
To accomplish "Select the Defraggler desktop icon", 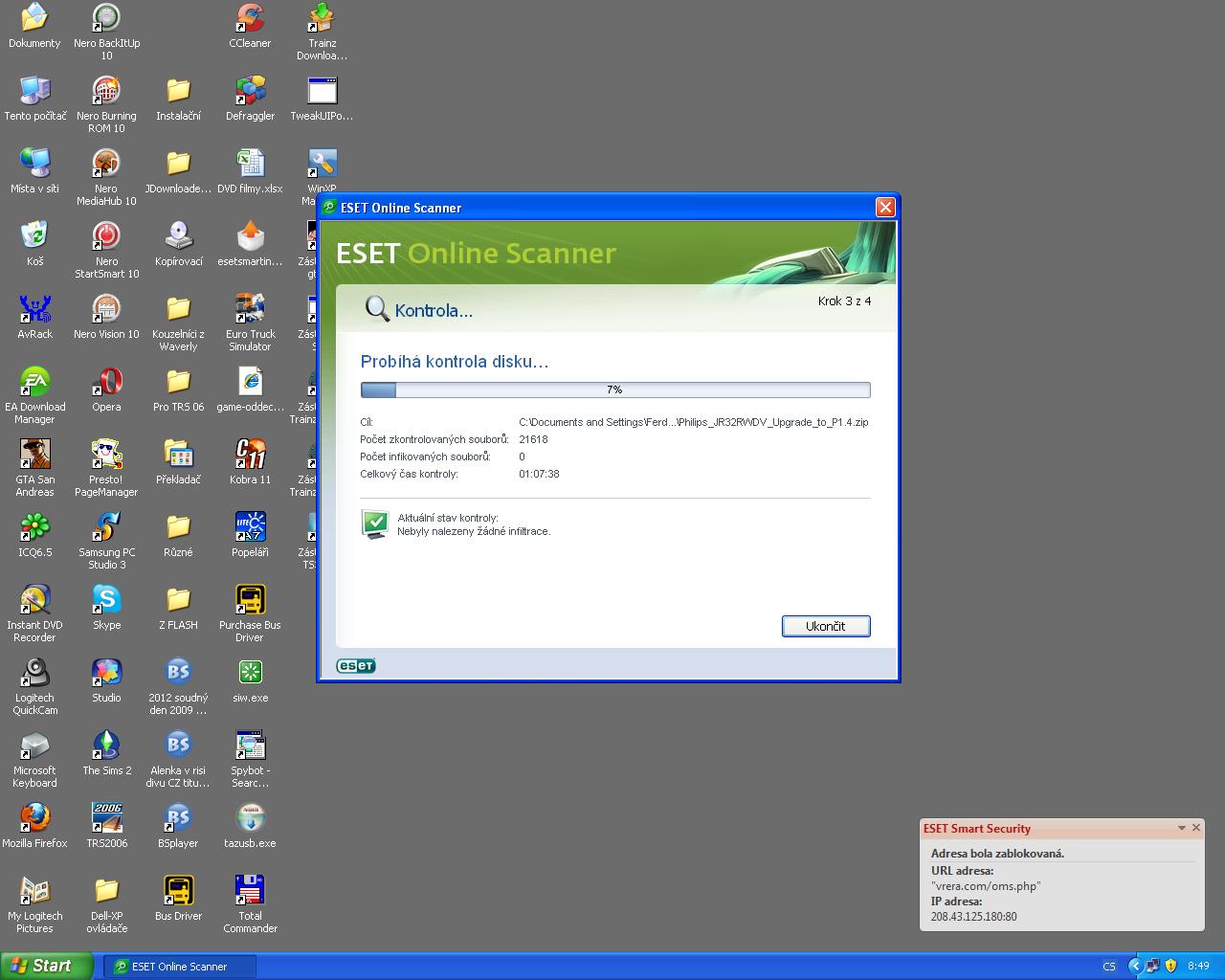I will [250, 92].
